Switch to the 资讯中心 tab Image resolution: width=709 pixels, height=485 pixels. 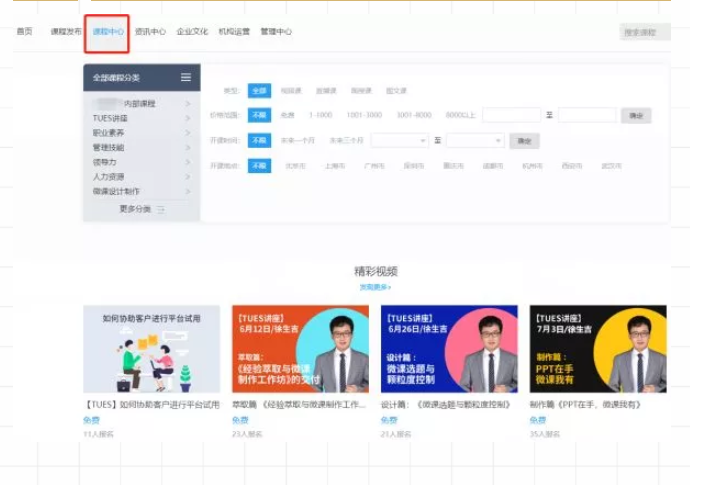[150, 31]
